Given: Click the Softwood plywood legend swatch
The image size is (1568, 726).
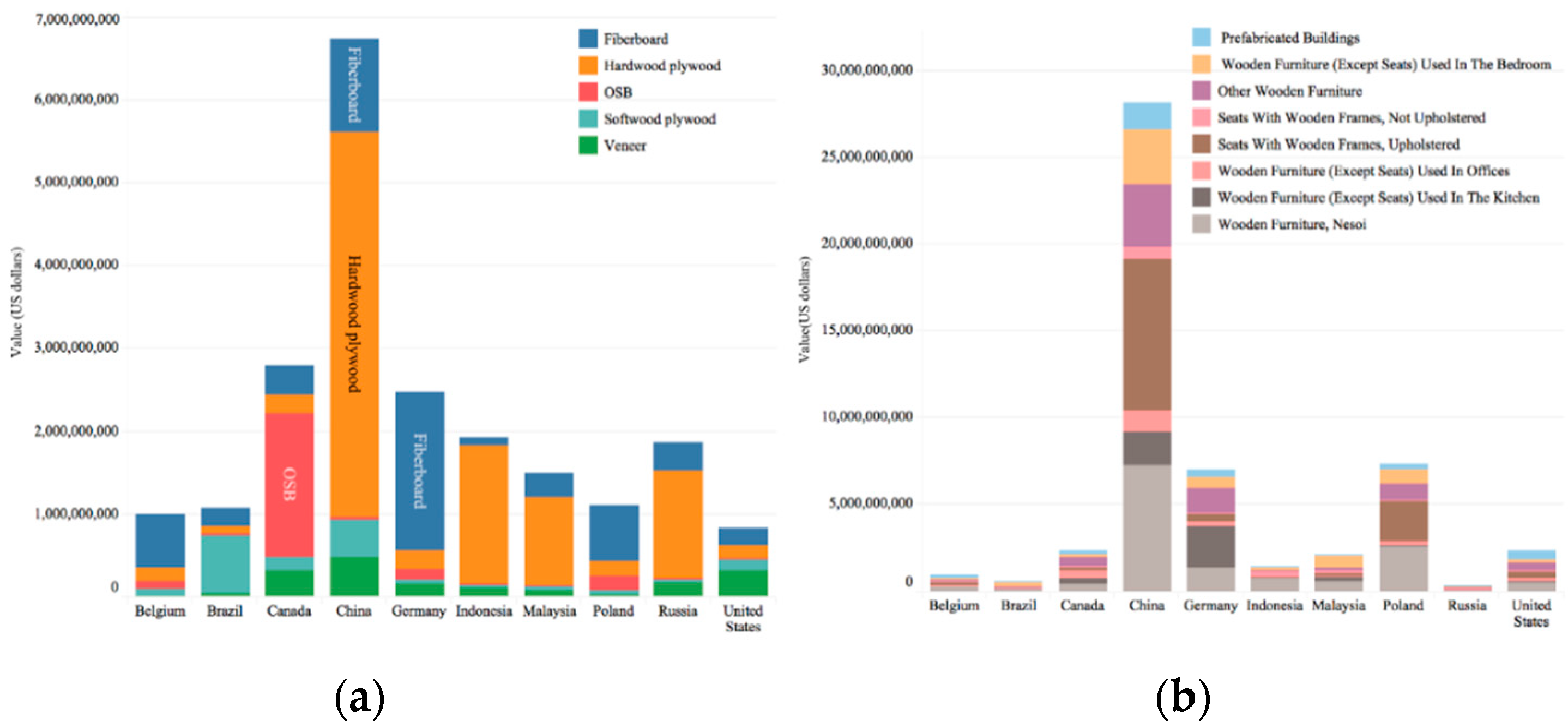Looking at the screenshot, I should [x=587, y=119].
